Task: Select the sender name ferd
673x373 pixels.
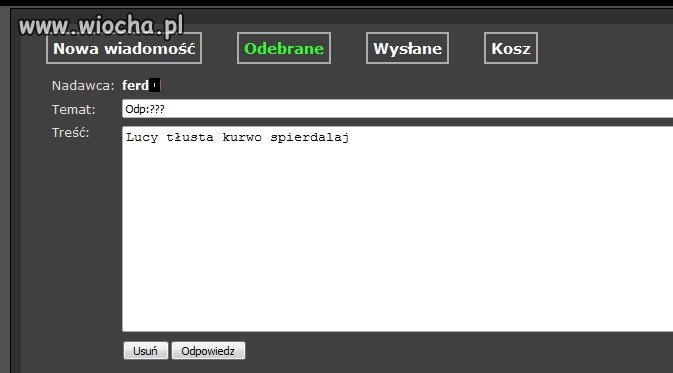Action: point(136,85)
